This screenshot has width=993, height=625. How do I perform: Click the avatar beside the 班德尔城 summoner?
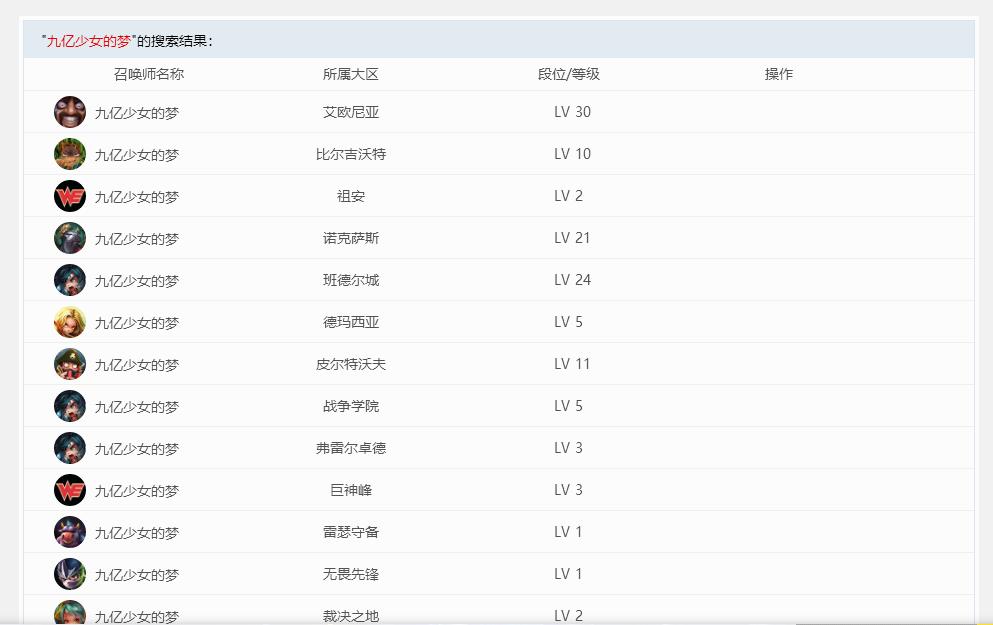70,280
